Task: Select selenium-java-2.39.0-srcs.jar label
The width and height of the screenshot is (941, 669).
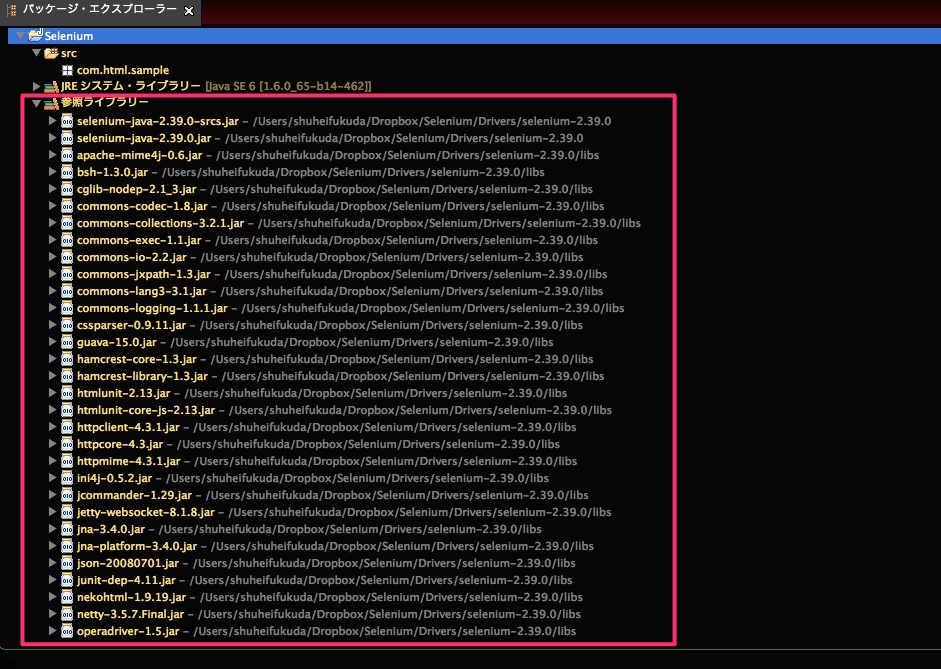Action: coord(158,121)
